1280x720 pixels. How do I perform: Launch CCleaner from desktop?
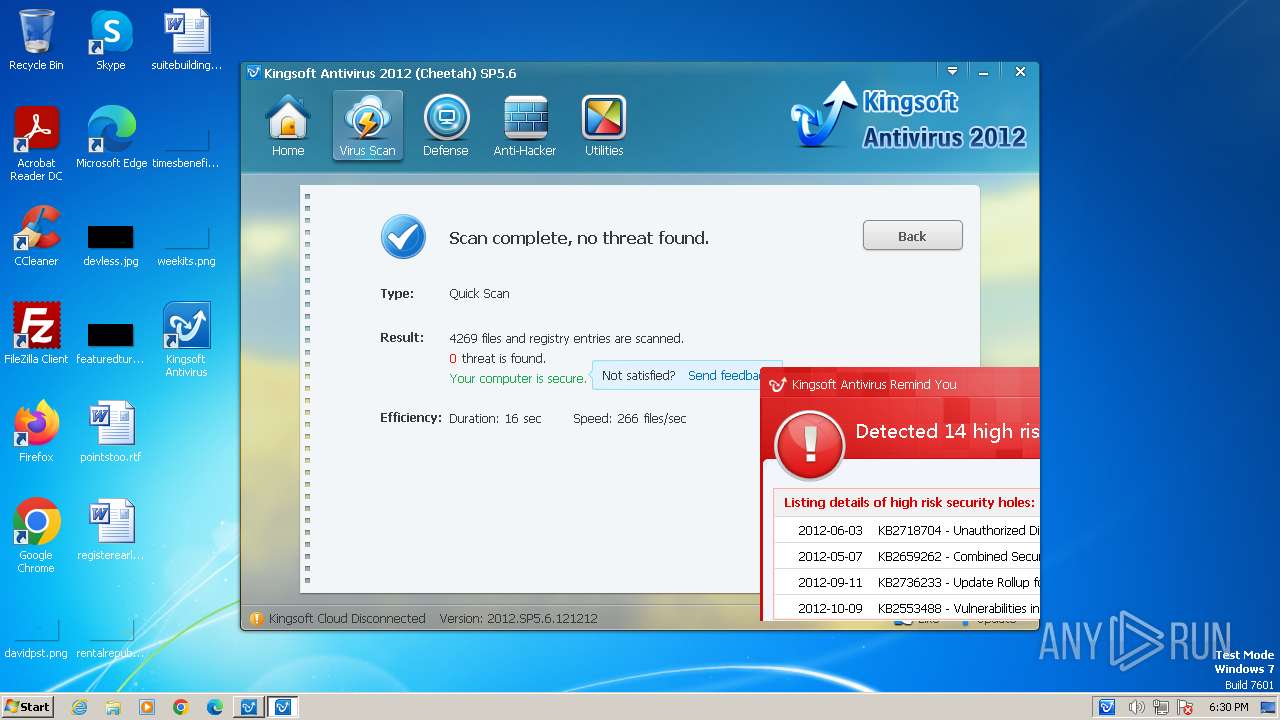36,236
